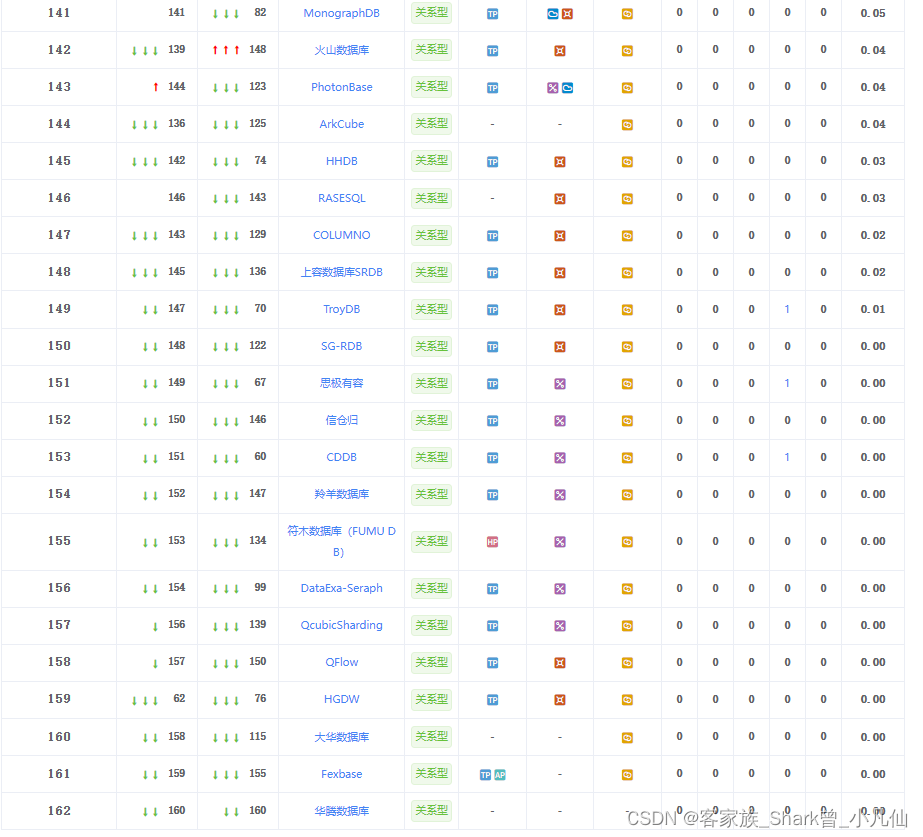Click the red HP icon in 符木数据库 row
923x837 pixels.
tap(493, 542)
